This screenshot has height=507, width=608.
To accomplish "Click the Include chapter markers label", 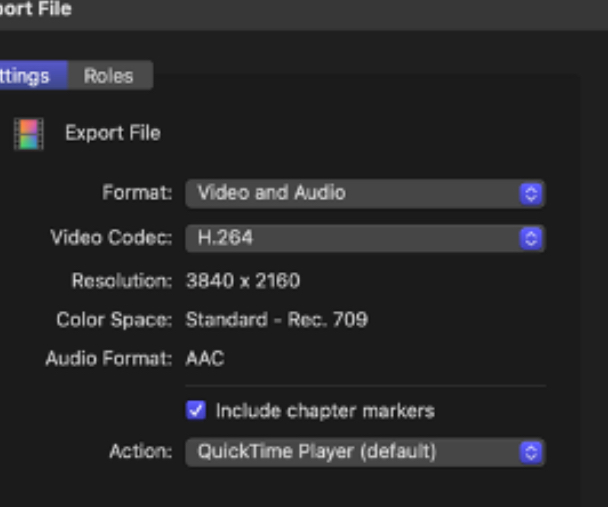I will (x=325, y=411).
